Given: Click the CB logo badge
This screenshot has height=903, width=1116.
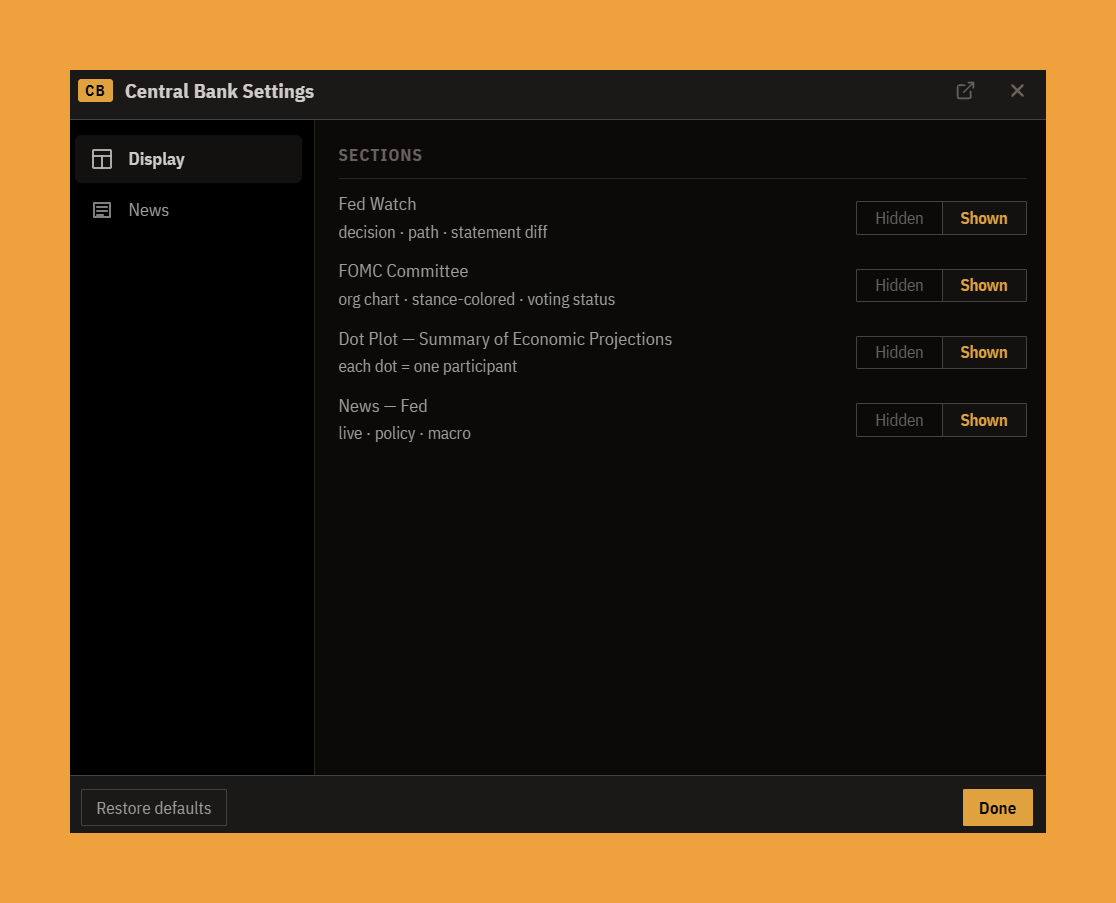Looking at the screenshot, I should 95,91.
